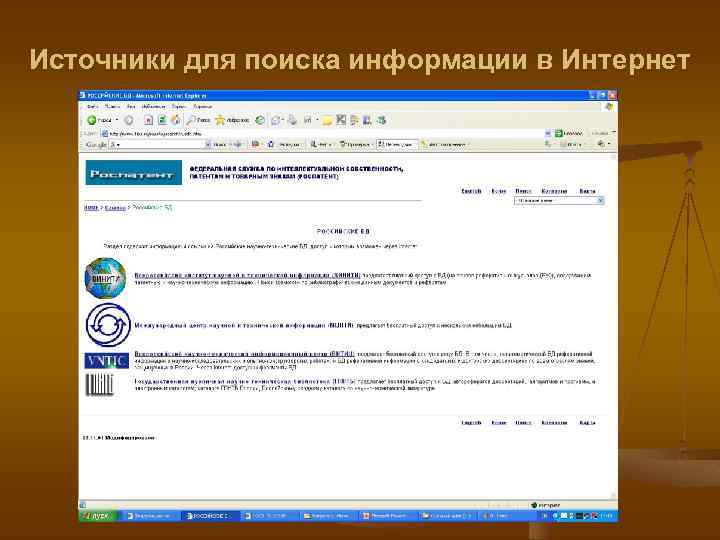Click the Stop loading page icon

pos(148,120)
